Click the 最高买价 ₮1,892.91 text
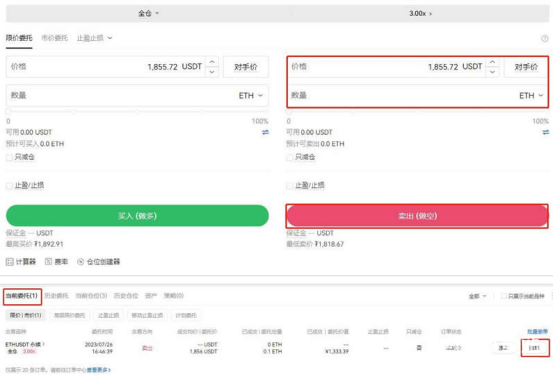554x385 pixels. pyautogui.click(x=35, y=244)
